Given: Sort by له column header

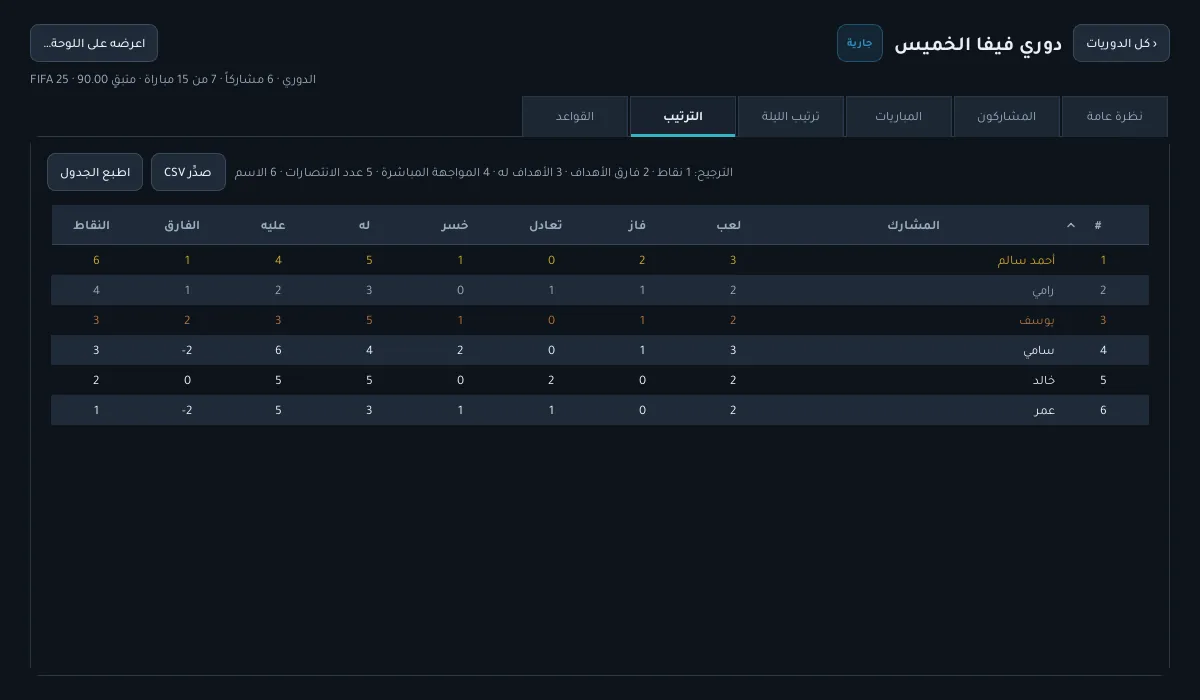Looking at the screenshot, I should click(x=365, y=225).
